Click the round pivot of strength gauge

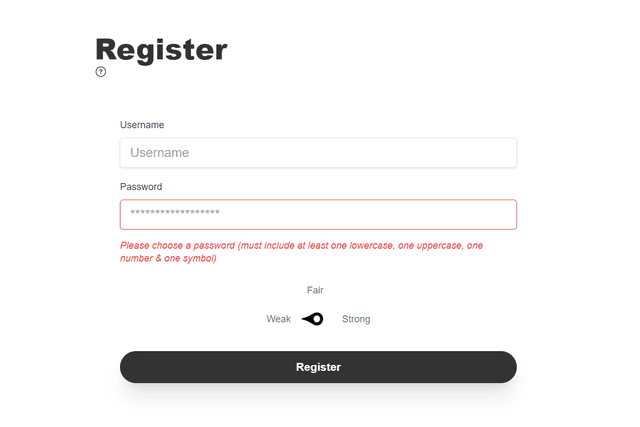[x=317, y=319]
